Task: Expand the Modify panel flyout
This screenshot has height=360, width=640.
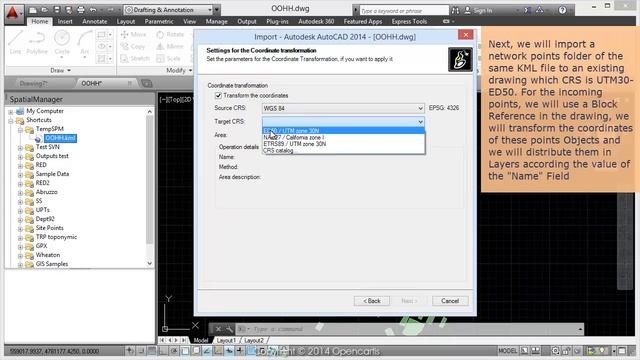Action: click(179, 71)
